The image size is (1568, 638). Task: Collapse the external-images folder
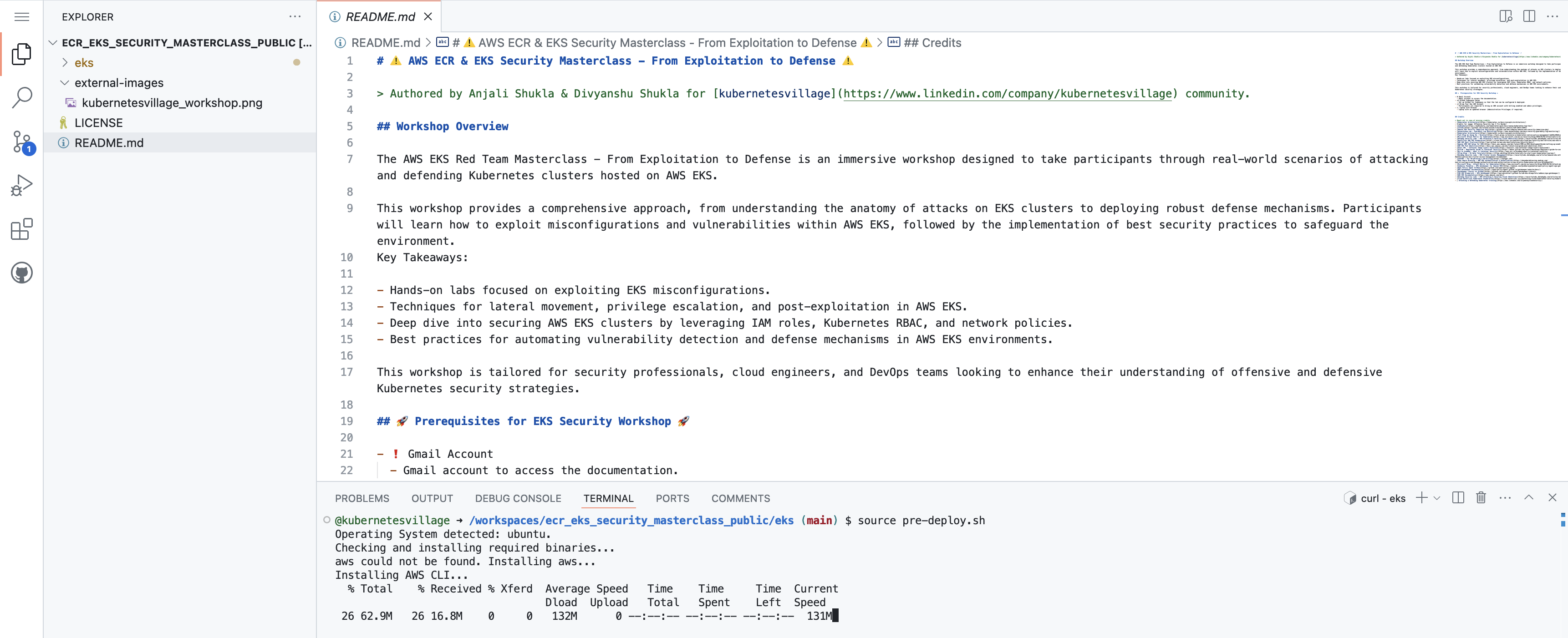(x=119, y=83)
